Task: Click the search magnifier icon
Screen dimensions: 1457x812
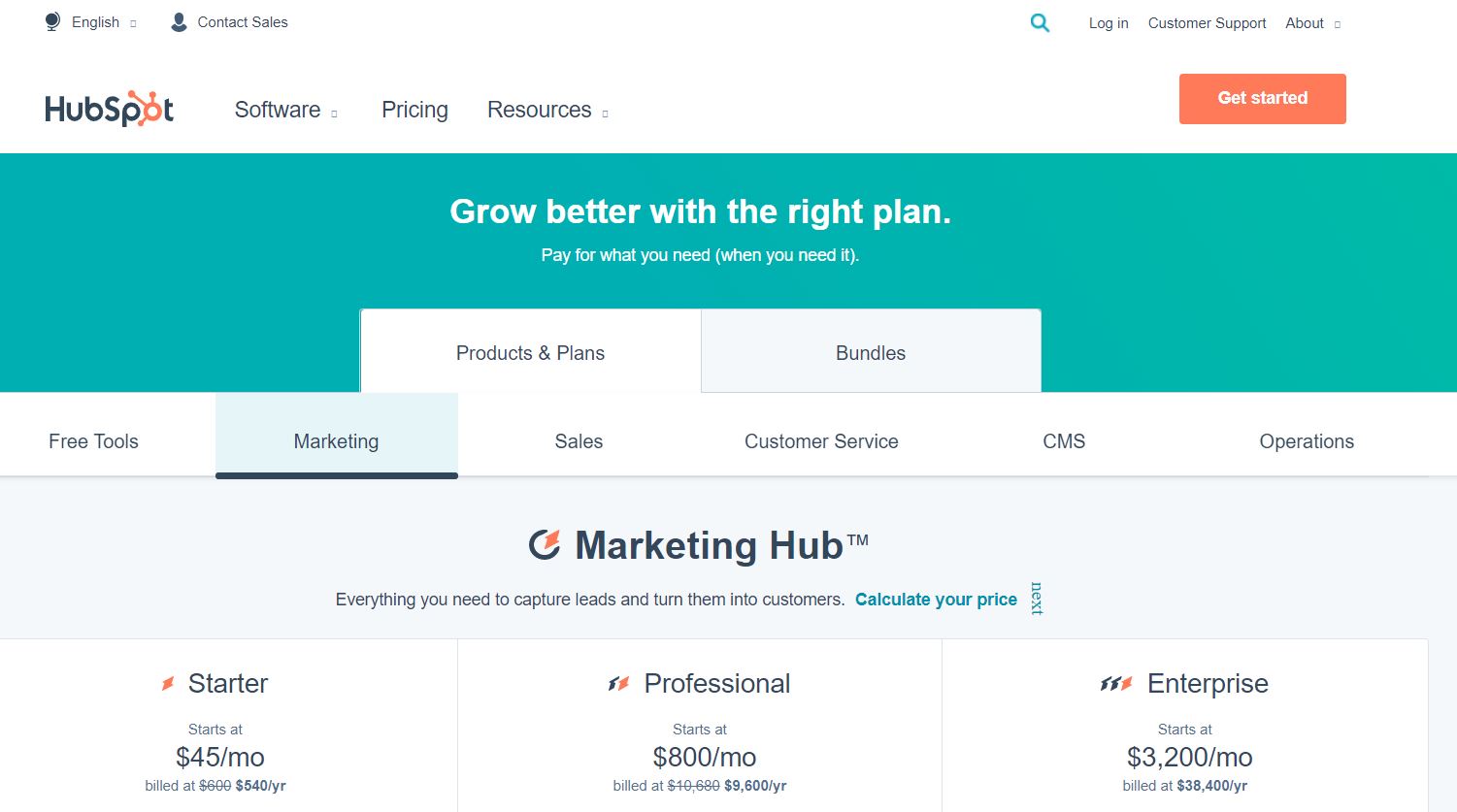Action: point(1040,23)
